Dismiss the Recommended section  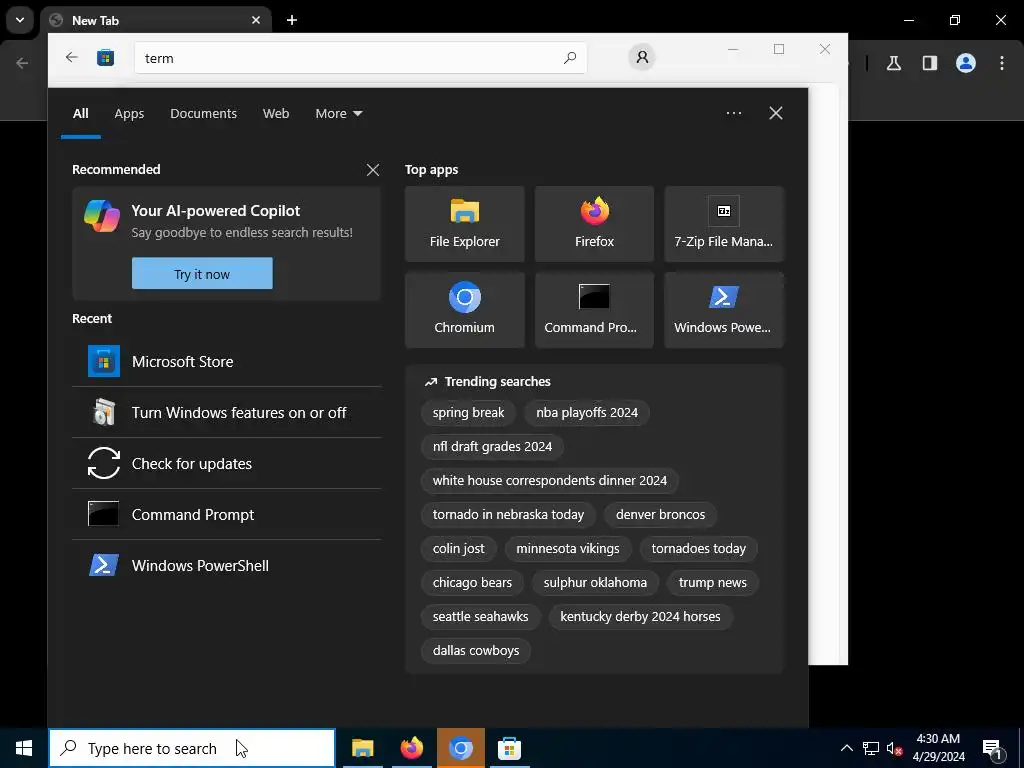pos(373,170)
